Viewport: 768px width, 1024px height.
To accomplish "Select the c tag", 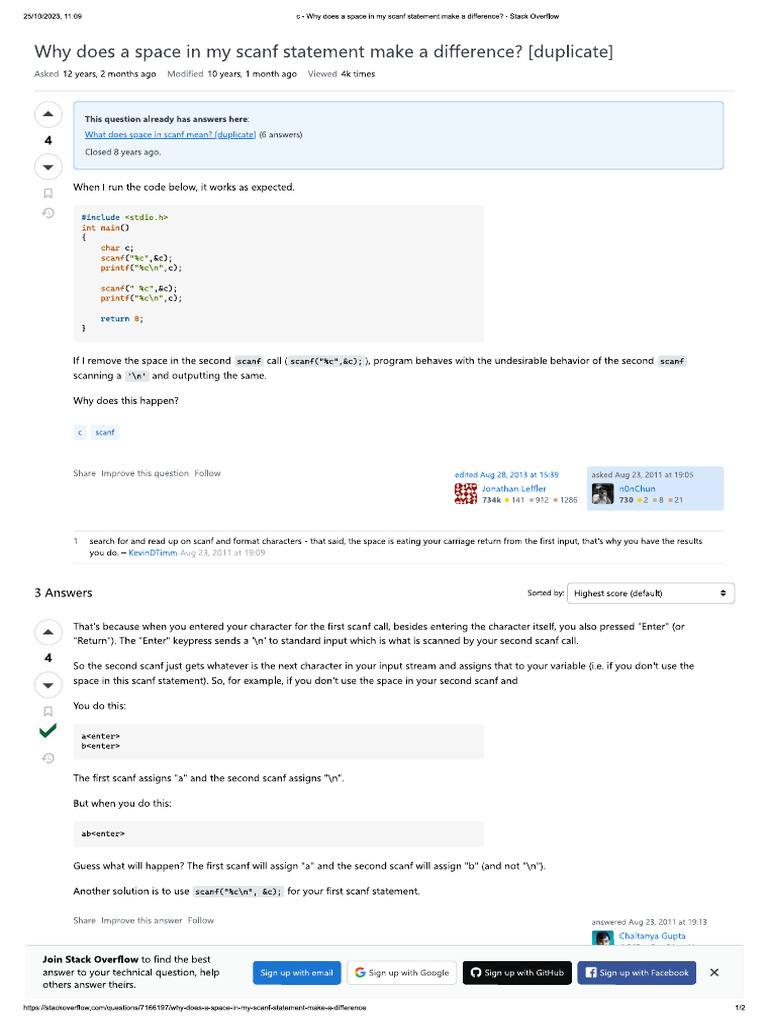I will [x=80, y=432].
